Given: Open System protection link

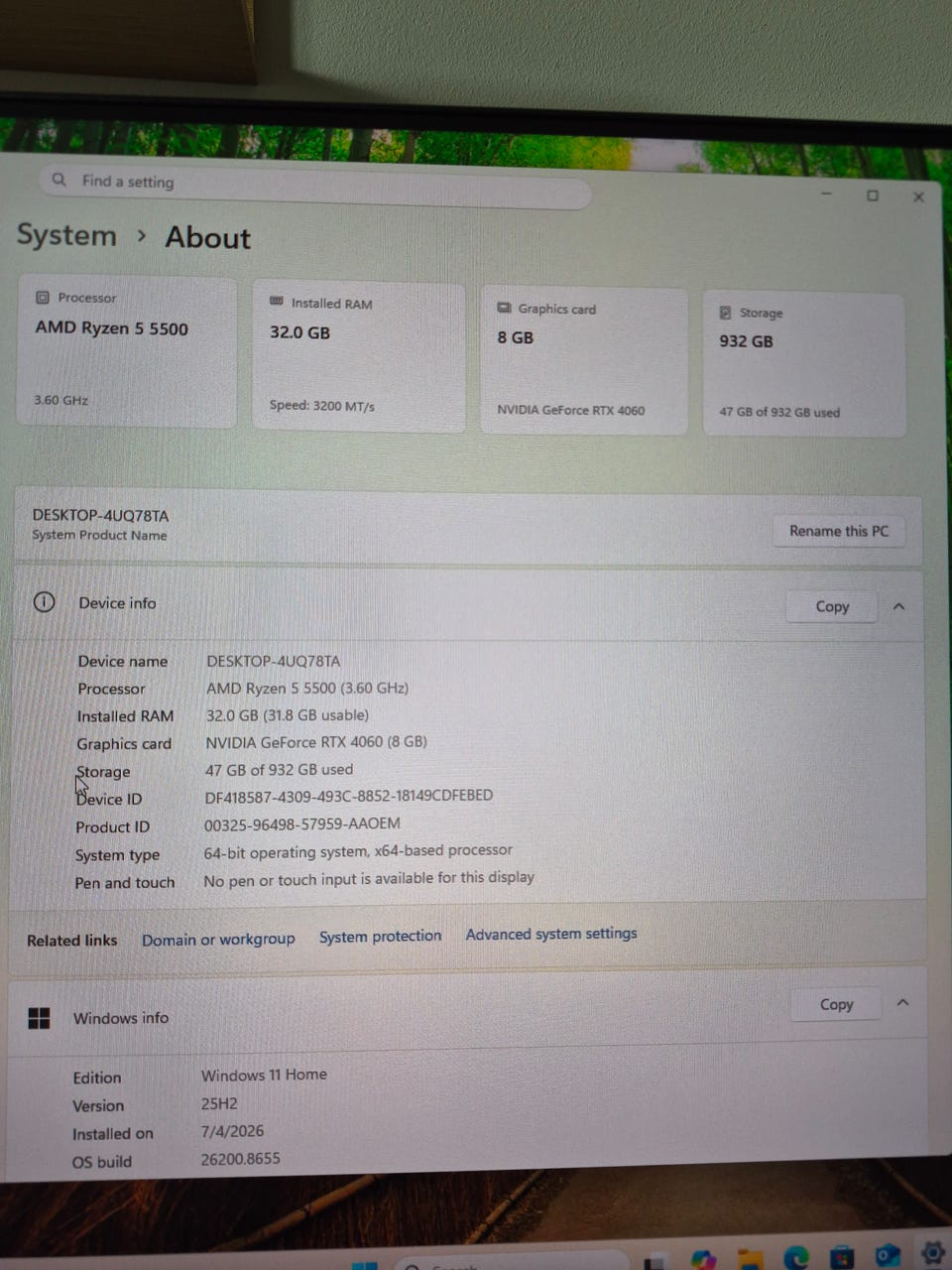Looking at the screenshot, I should [380, 936].
